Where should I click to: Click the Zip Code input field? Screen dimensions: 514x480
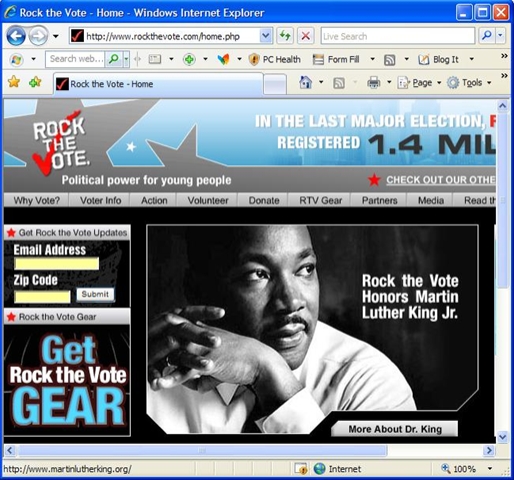pyautogui.click(x=42, y=297)
